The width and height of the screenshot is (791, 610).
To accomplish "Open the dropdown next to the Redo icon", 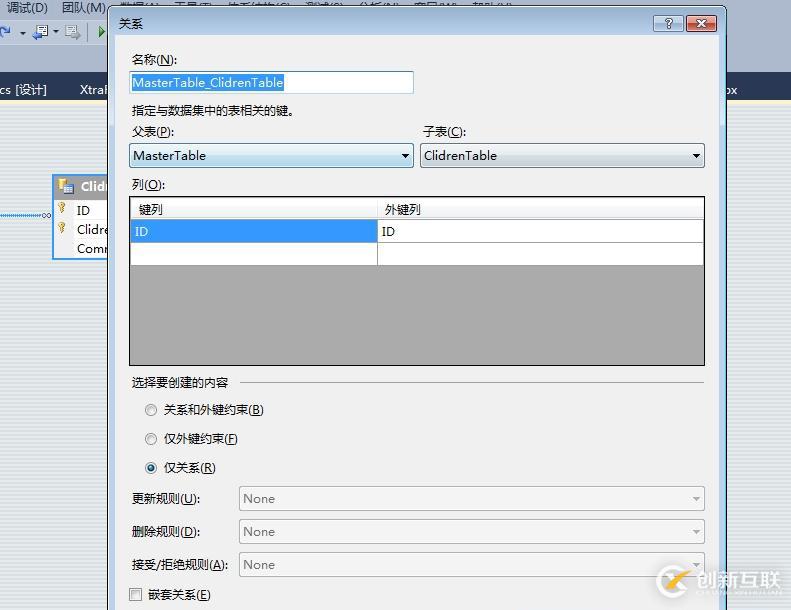I will (x=23, y=33).
